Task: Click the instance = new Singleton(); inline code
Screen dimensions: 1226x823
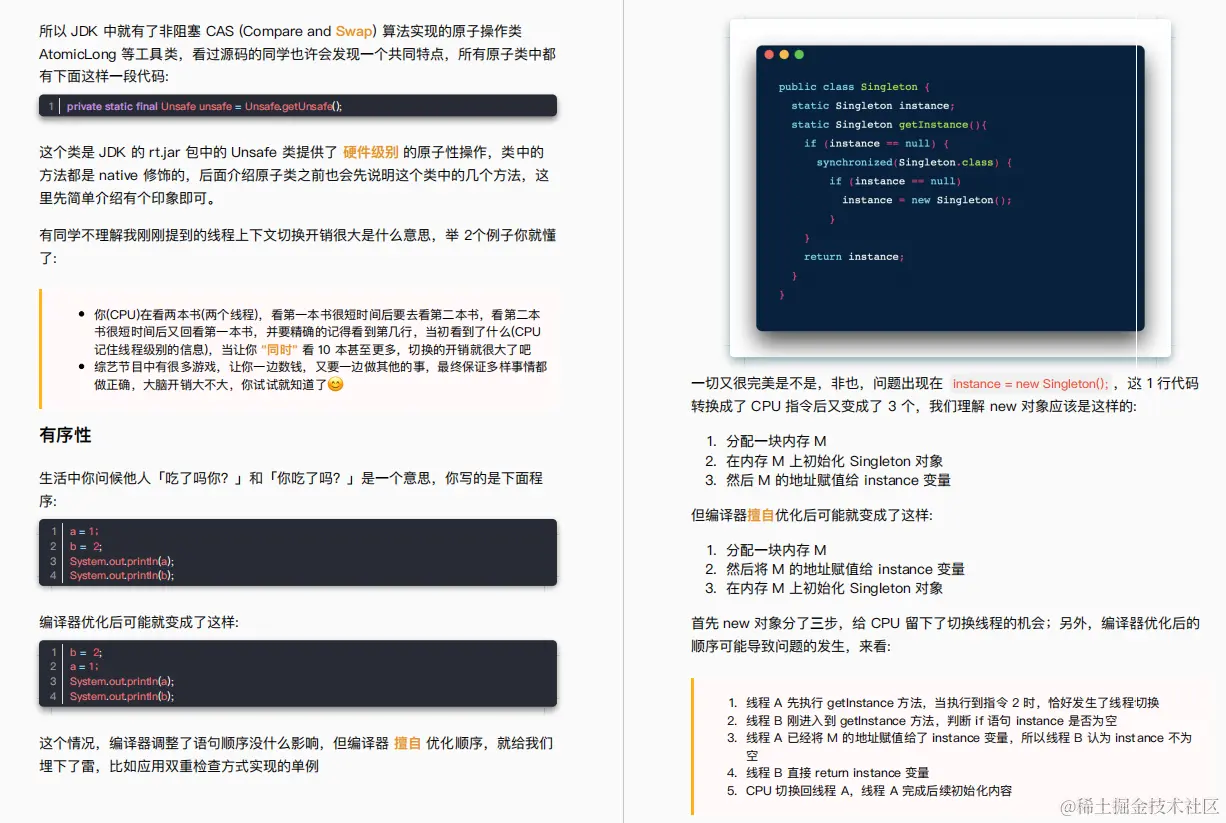Action: click(1032, 383)
